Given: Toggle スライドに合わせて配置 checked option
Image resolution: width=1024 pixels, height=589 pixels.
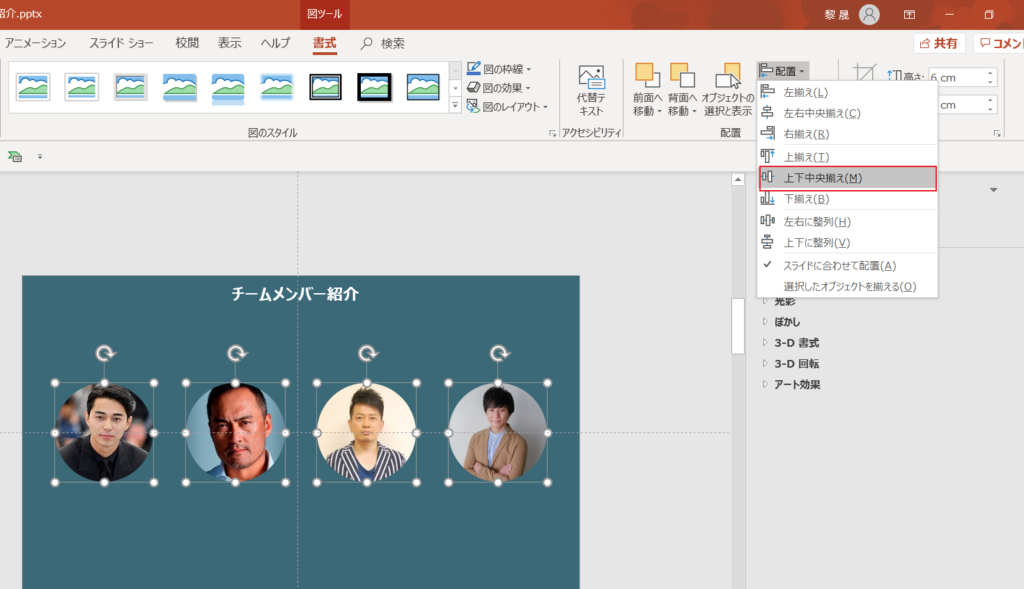Looking at the screenshot, I should pyautogui.click(x=839, y=265).
